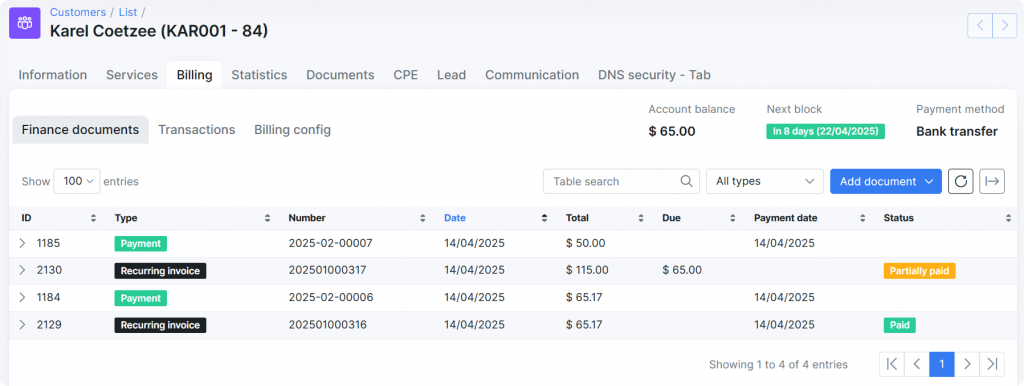
Task: Click the Payment badge in row 1184
Action: tap(140, 298)
